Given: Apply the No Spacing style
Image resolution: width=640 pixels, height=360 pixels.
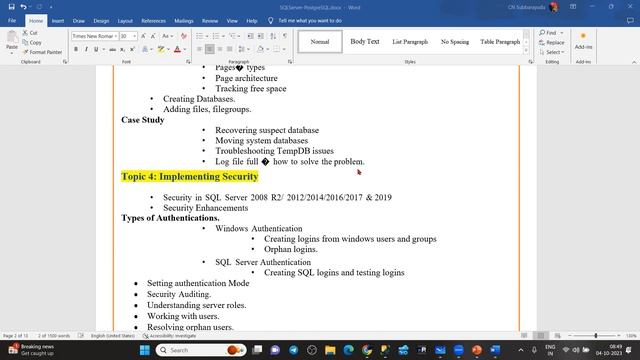Looking at the screenshot, I should click(455, 42).
